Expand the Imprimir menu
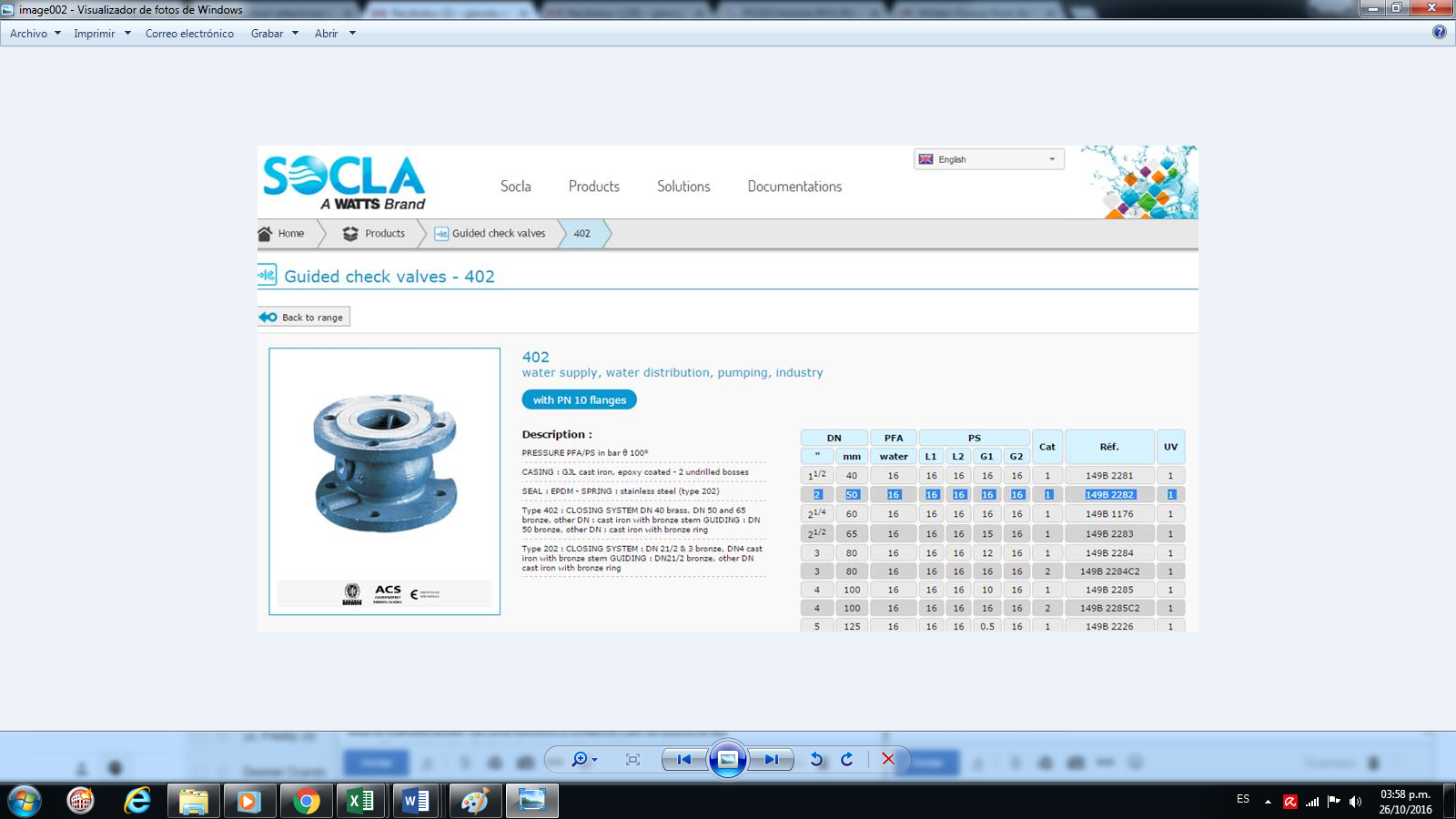 pyautogui.click(x=103, y=34)
